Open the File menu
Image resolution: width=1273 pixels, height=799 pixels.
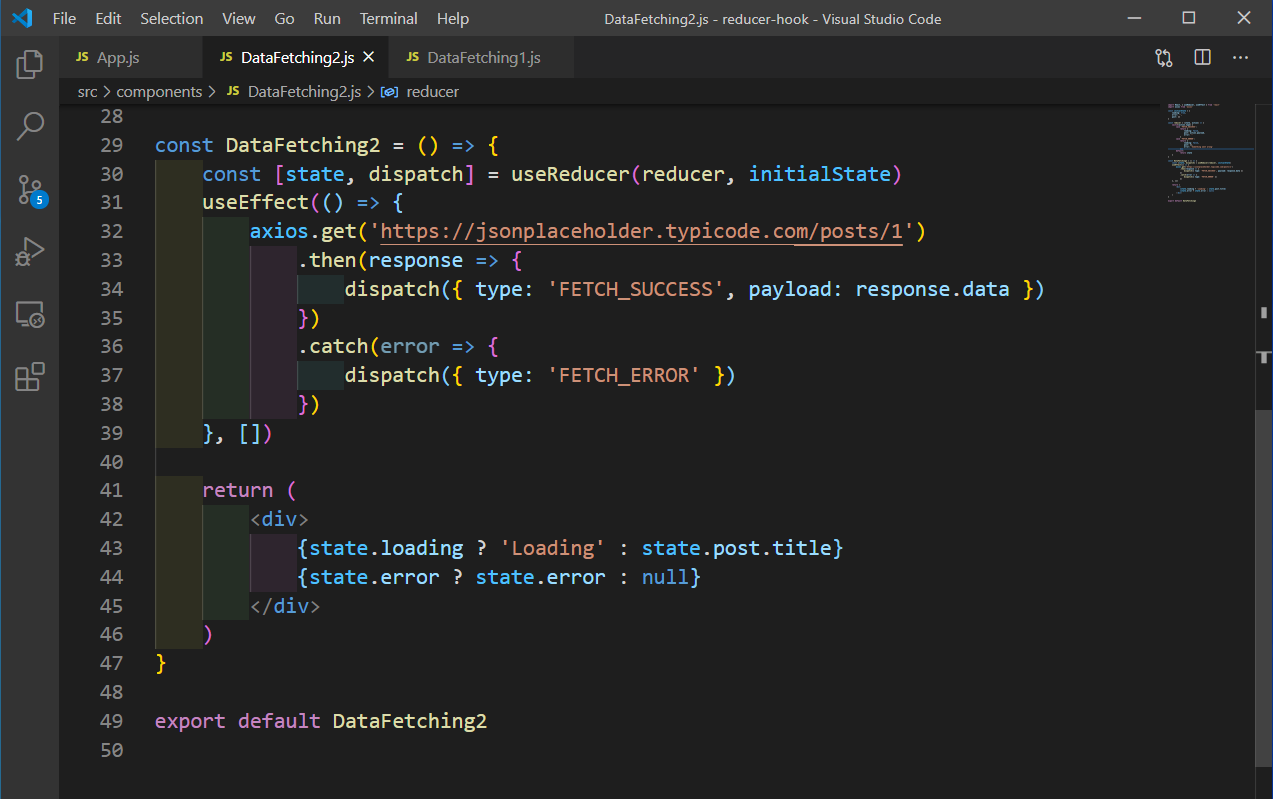(x=64, y=18)
